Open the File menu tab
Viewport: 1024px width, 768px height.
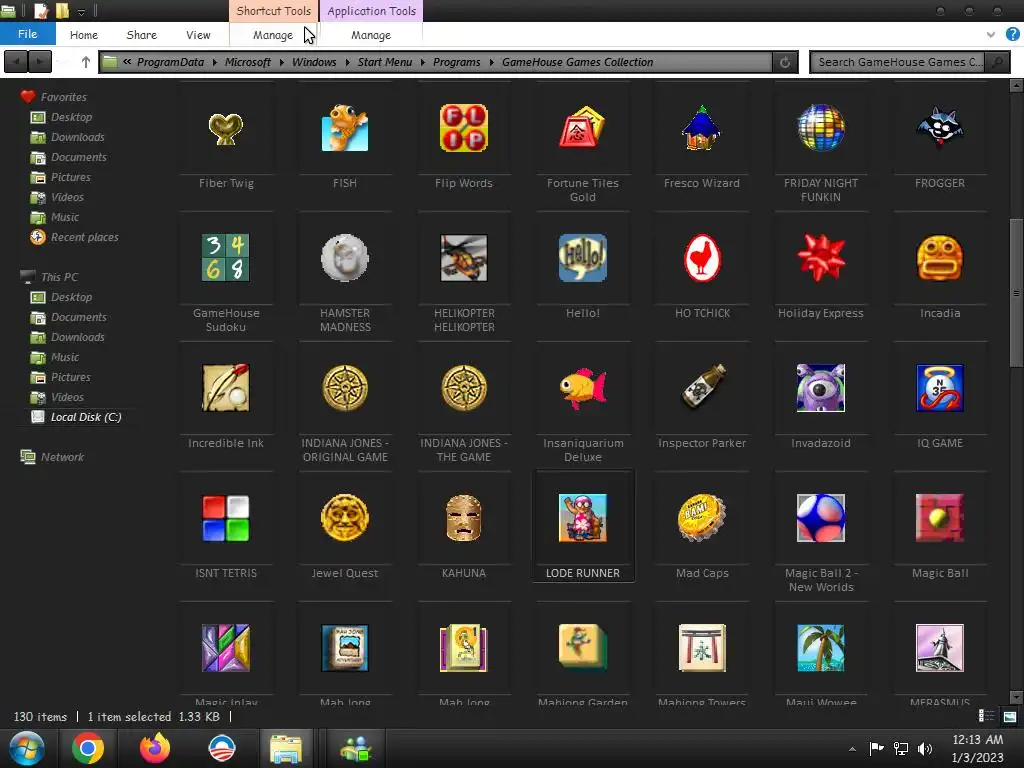coord(27,34)
